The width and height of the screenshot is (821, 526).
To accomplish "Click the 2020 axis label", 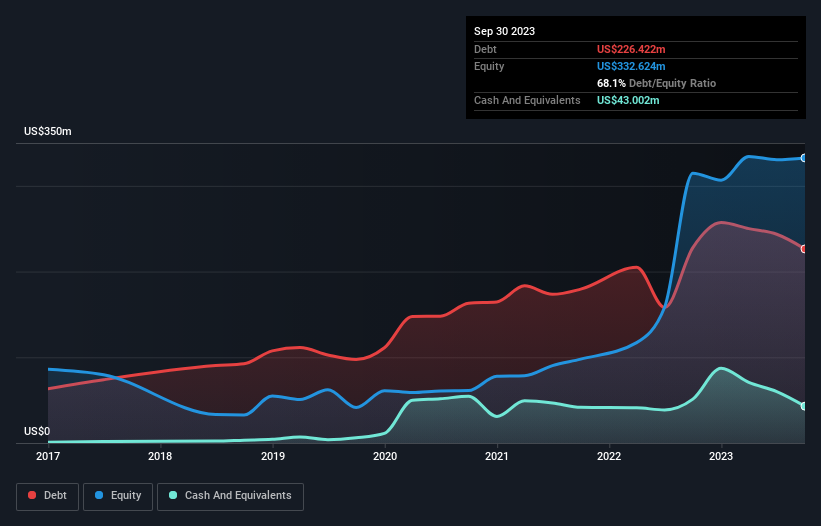I will coord(385,456).
